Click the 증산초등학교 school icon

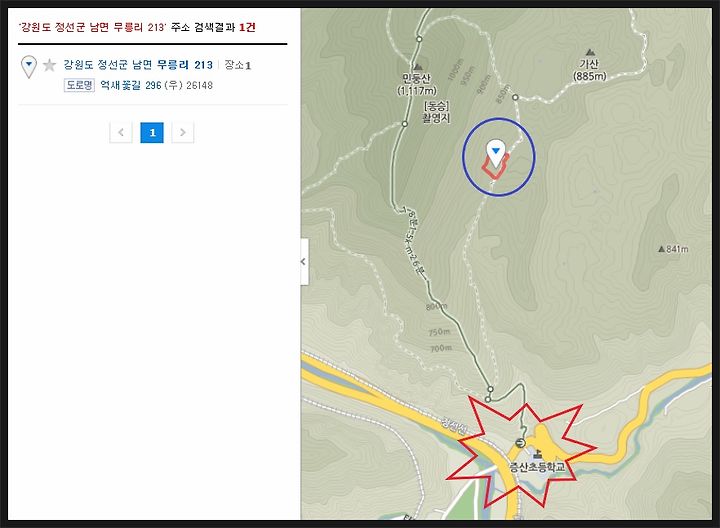537,455
